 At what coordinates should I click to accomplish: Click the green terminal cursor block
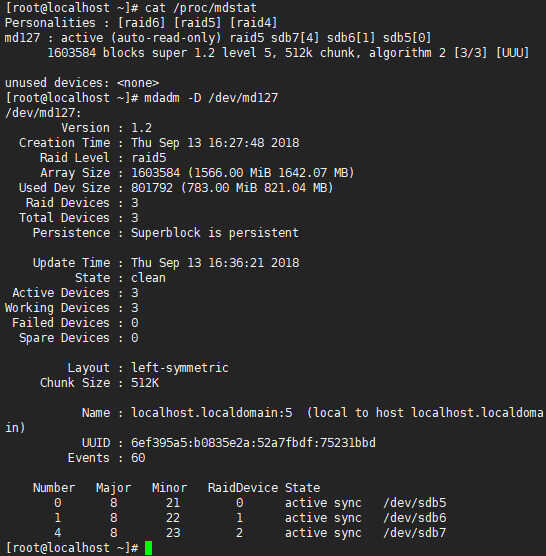coord(149,548)
